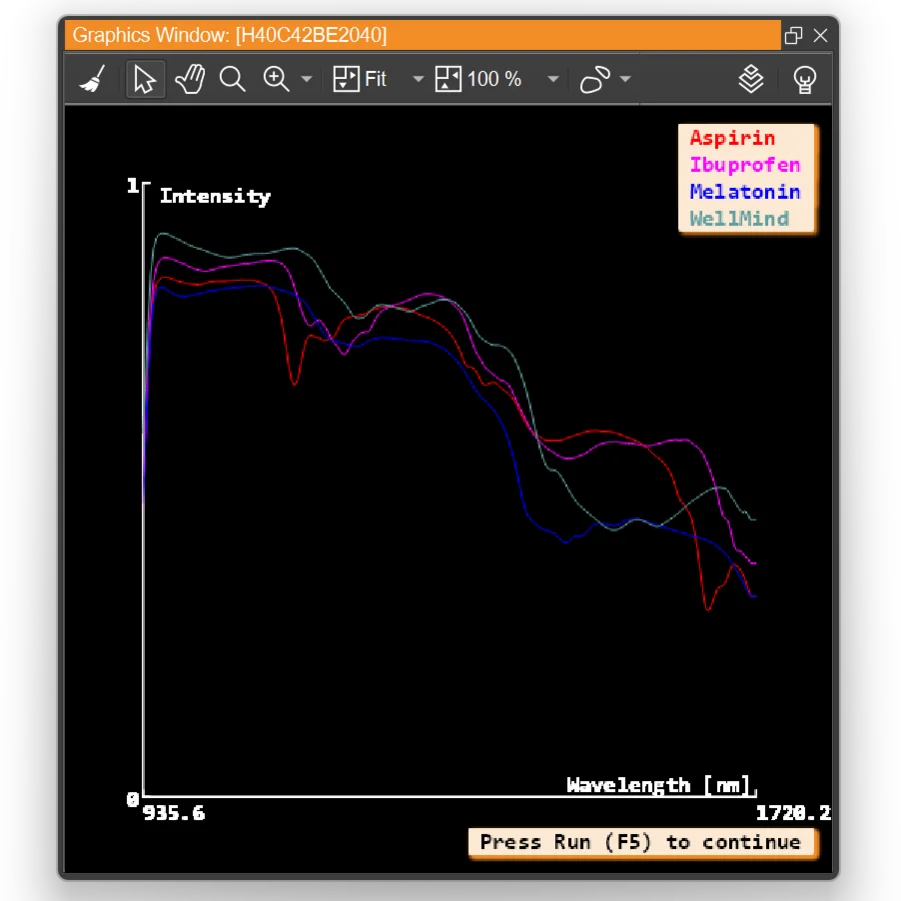
Task: Select the arrow pointer tool
Action: [x=145, y=79]
